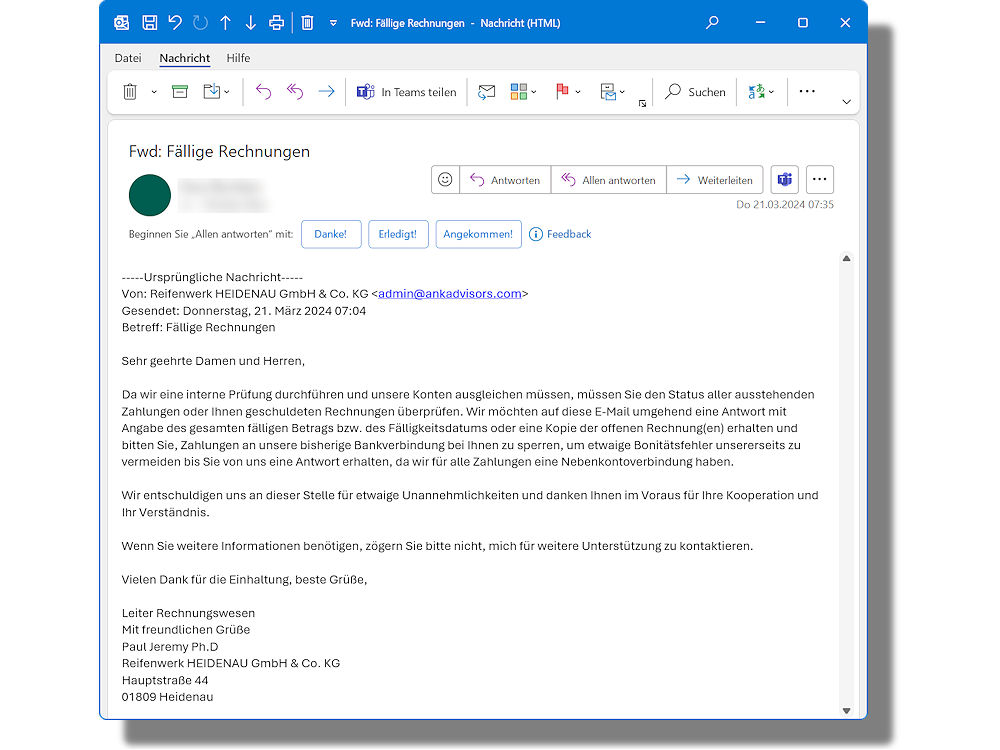This screenshot has width=1000, height=750.
Task: Click the signature name Paul Jeremy Ph.D
Action: point(170,647)
